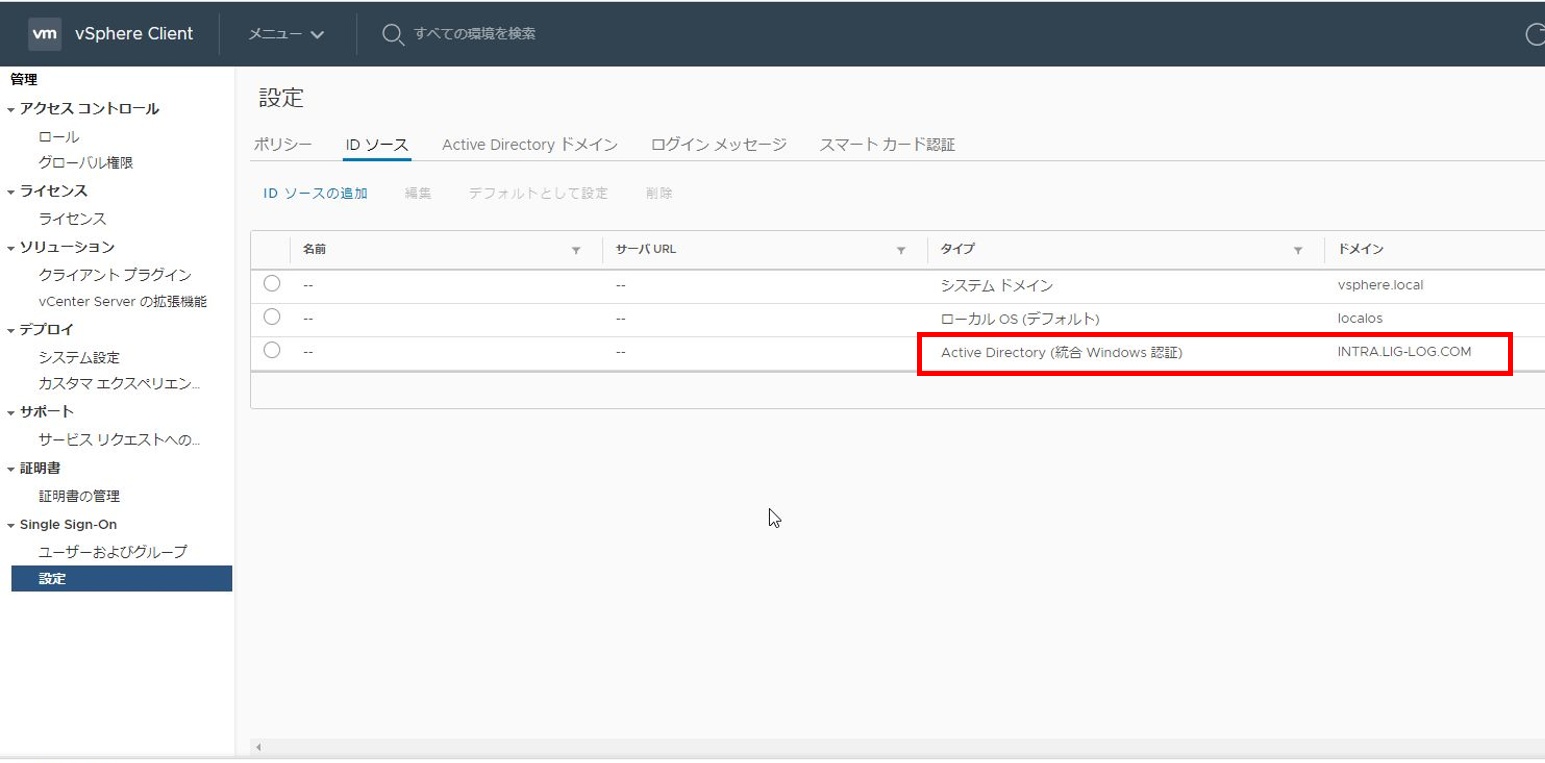Click the 削除 button
1545x763 pixels.
tap(659, 193)
